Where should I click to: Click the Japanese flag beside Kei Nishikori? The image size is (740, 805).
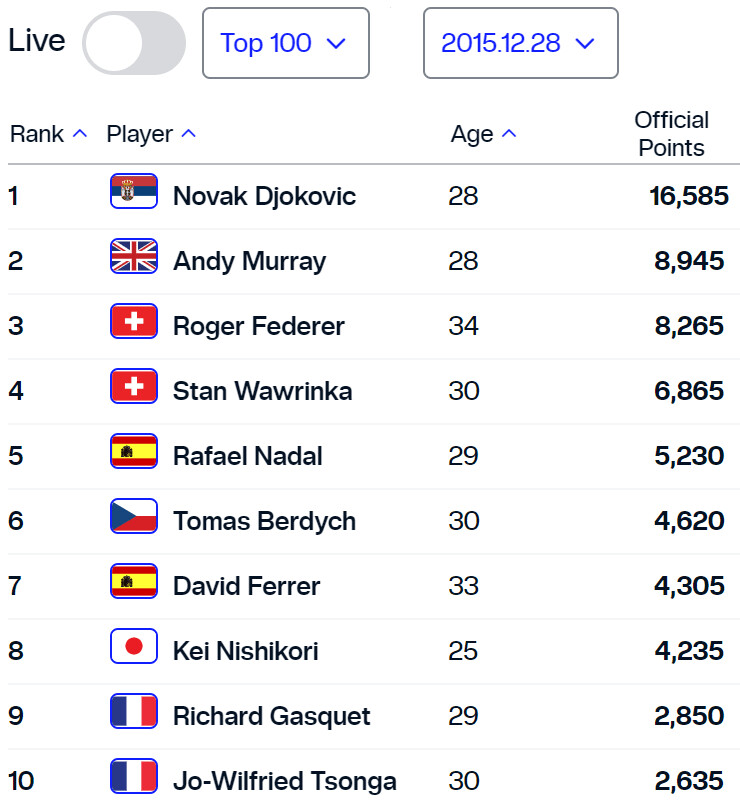tap(133, 647)
